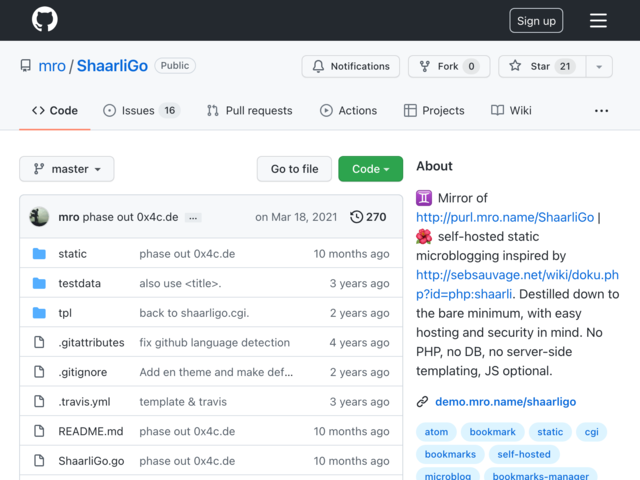This screenshot has height=480, width=640.
Task: Open the ShaarliGo.go file
Action: pos(91,461)
